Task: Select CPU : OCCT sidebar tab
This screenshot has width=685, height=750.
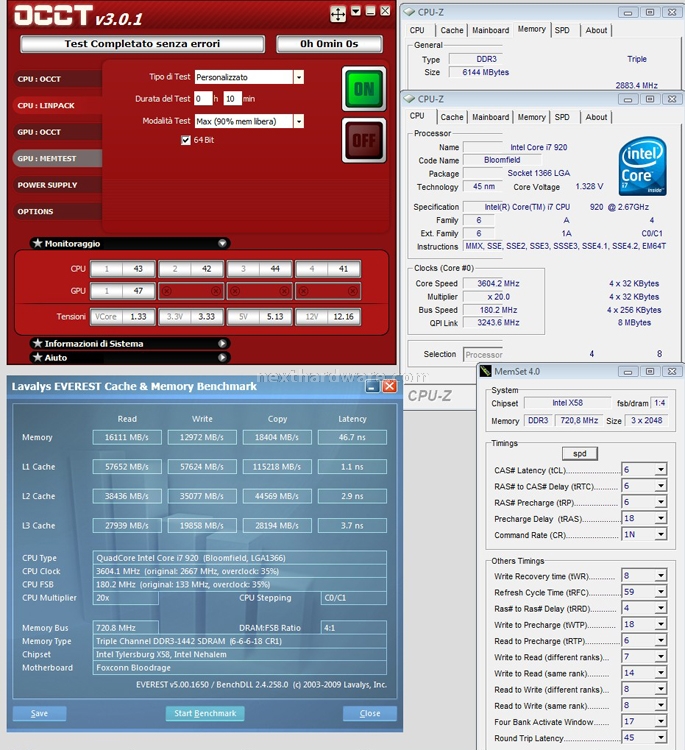Action: [x=57, y=79]
